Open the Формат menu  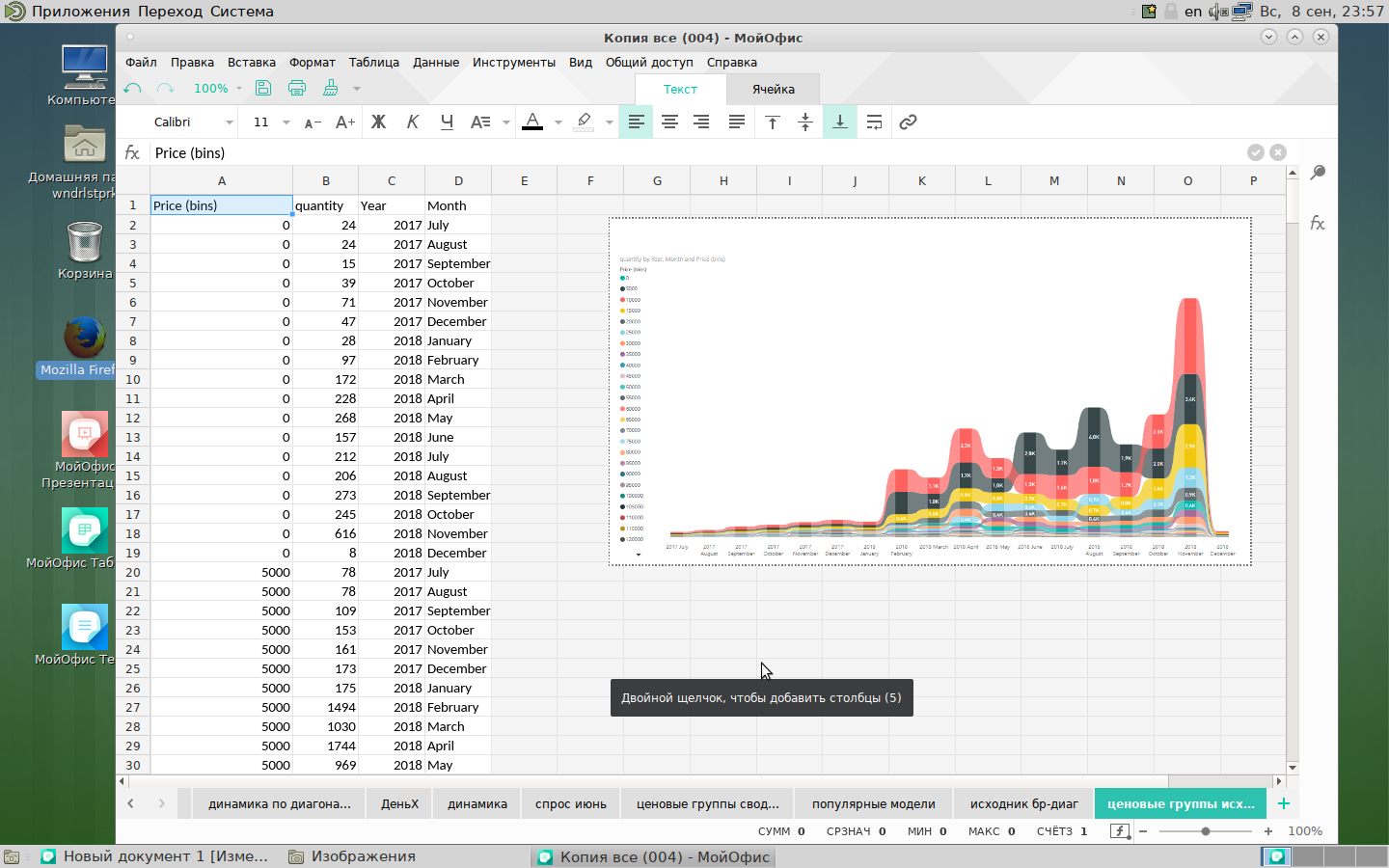pyautogui.click(x=313, y=63)
